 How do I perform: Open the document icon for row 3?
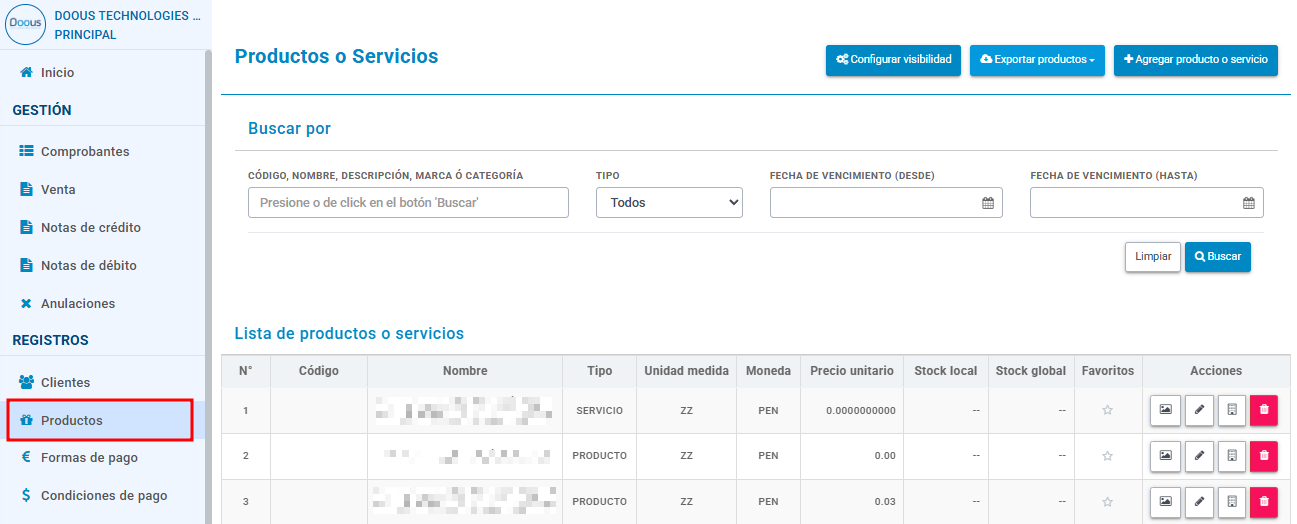[x=1232, y=502]
